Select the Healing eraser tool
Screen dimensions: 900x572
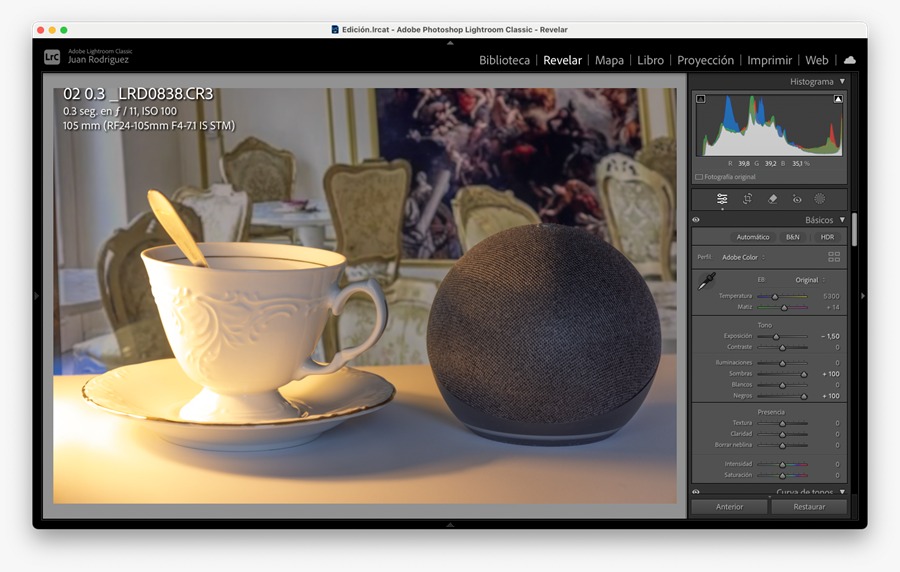[773, 199]
